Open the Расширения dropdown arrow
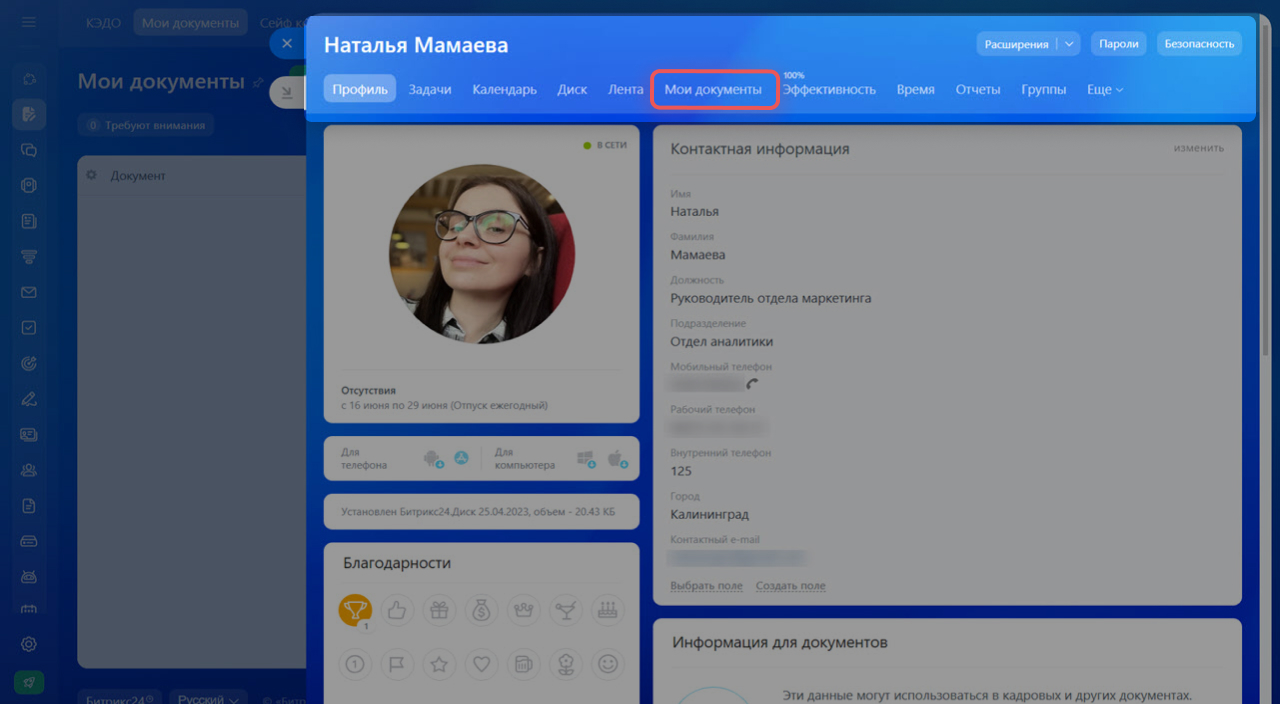This screenshot has height=704, width=1280. 1069,44
